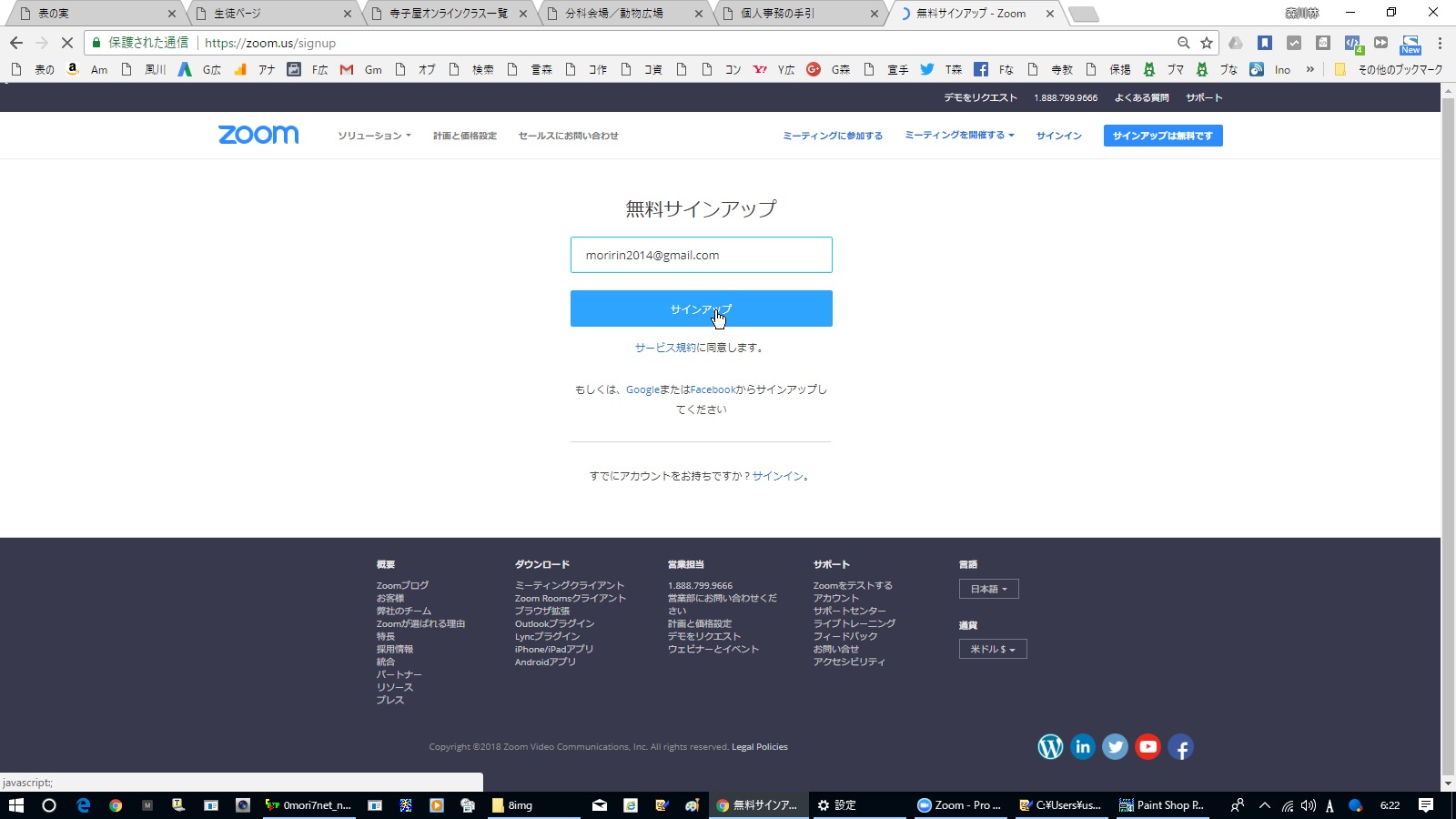
Task: Open the ミーティングクライアント download link
Action: coord(570,585)
